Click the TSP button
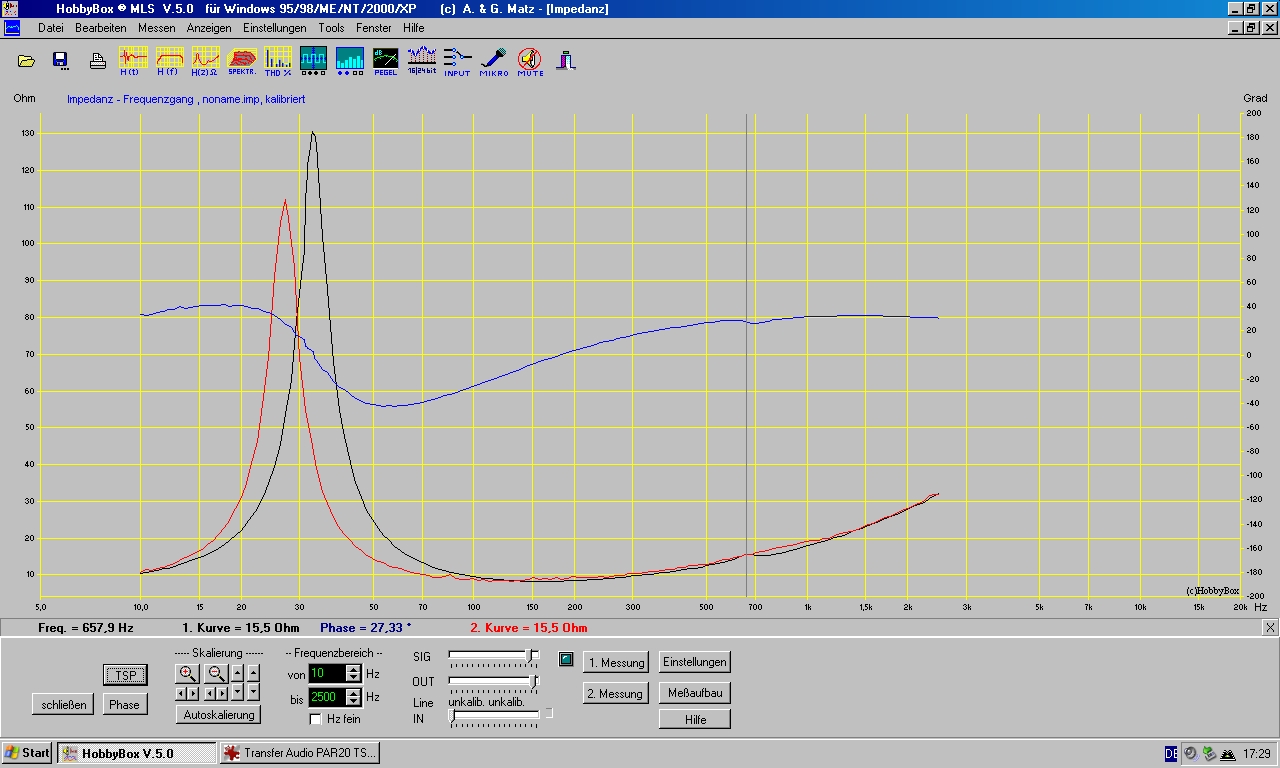 (125, 675)
